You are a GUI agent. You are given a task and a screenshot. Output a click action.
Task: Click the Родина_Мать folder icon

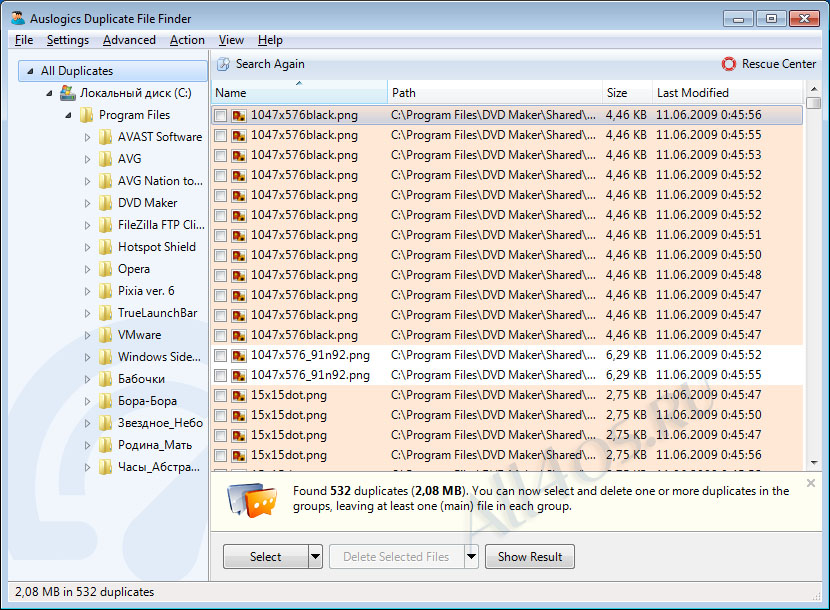[x=105, y=445]
